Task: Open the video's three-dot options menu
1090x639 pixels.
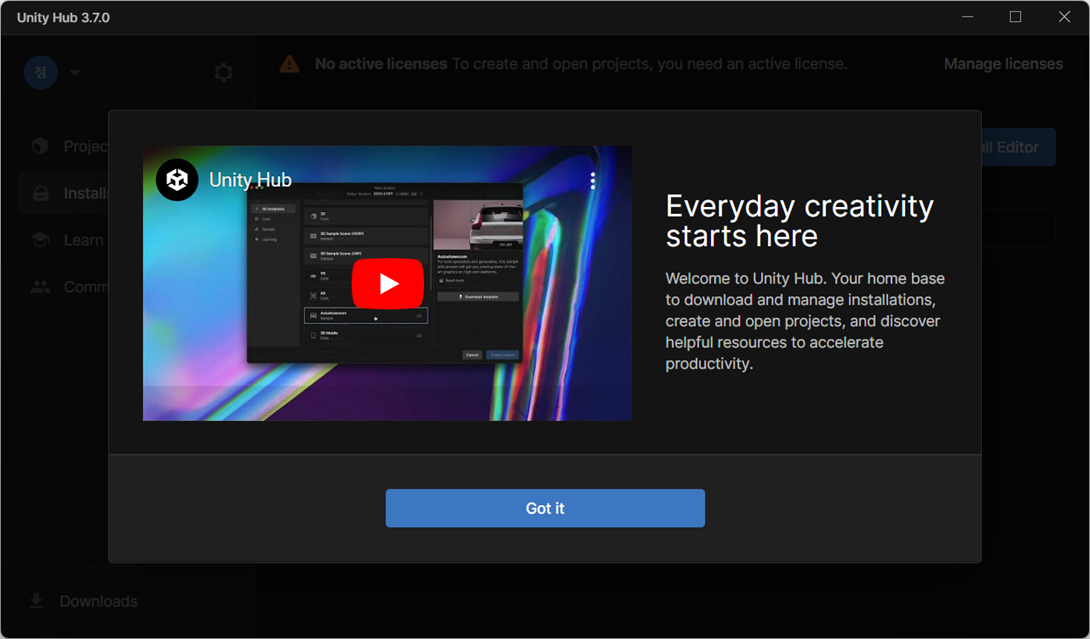Action: [x=592, y=181]
